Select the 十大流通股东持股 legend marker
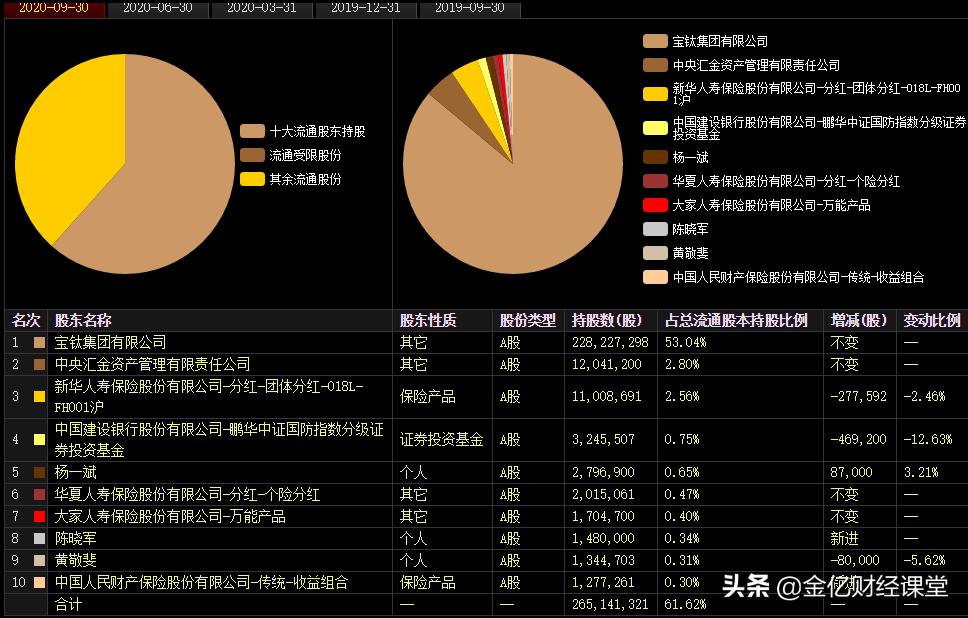Screen dimensions: 968x618 pyautogui.click(x=251, y=129)
